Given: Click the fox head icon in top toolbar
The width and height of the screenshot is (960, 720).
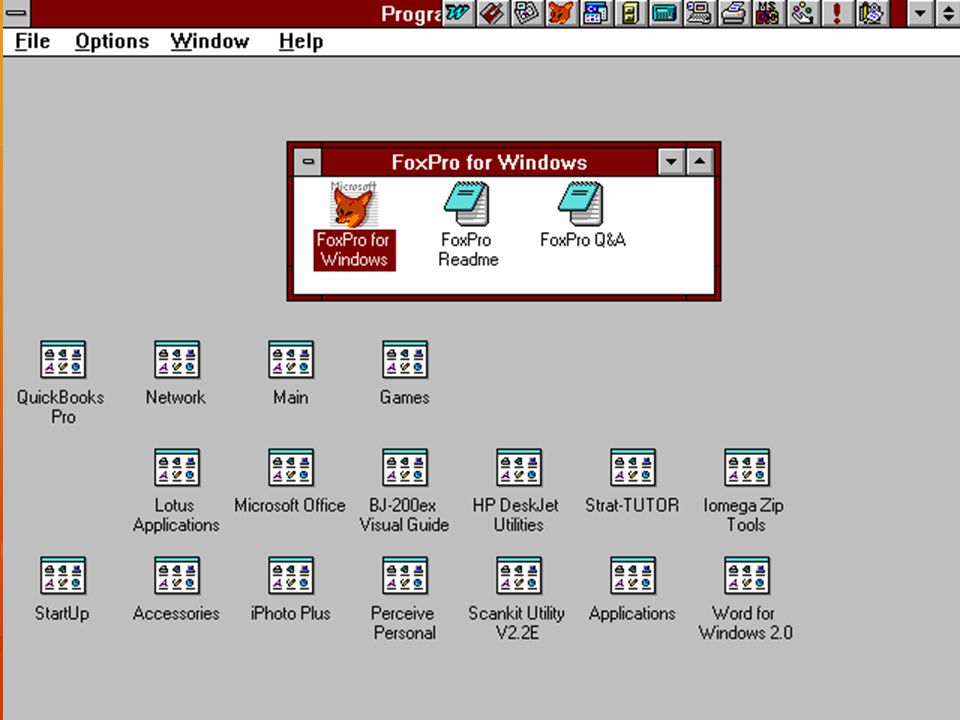Looking at the screenshot, I should tap(560, 13).
